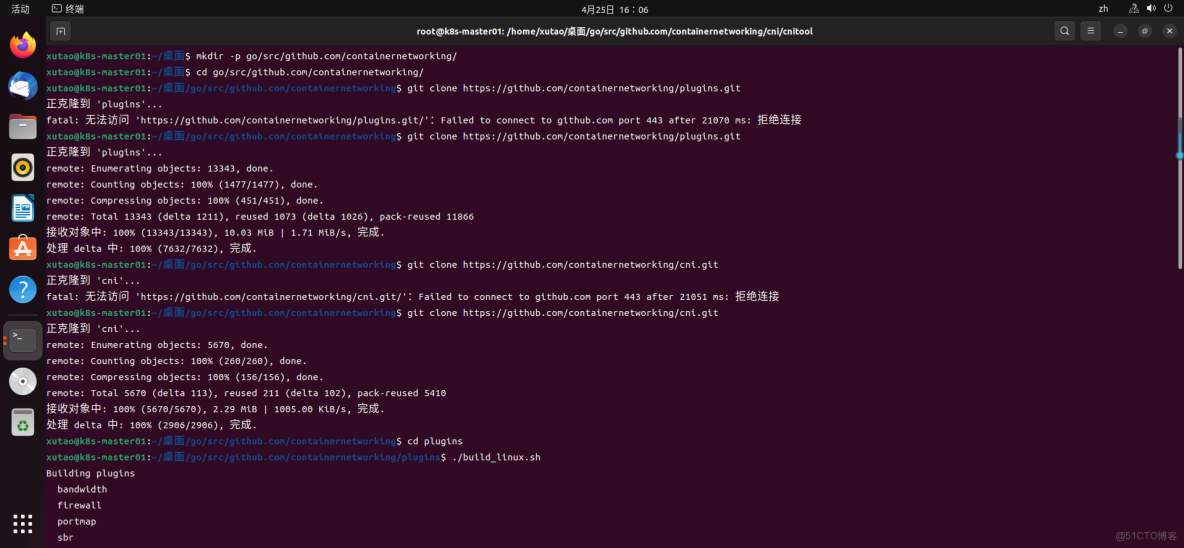Open the network status icon
Screen dimensions: 1184x548
point(1133,9)
